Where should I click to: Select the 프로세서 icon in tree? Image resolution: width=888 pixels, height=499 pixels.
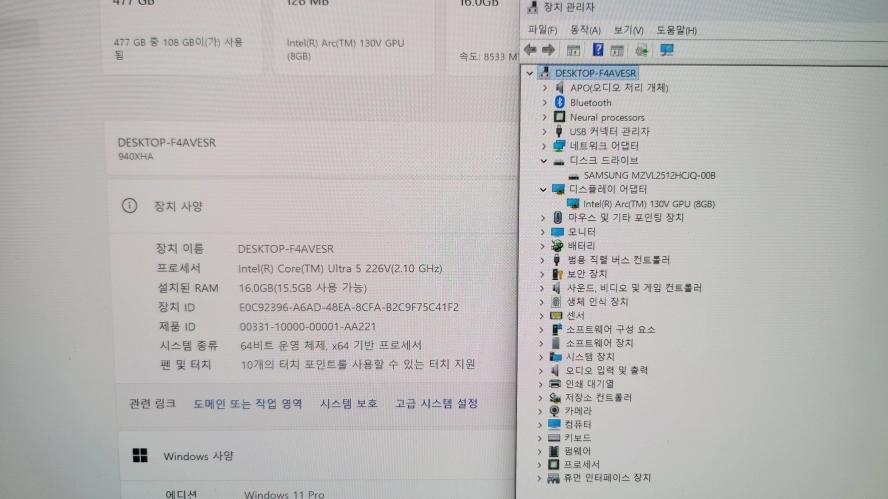553,464
